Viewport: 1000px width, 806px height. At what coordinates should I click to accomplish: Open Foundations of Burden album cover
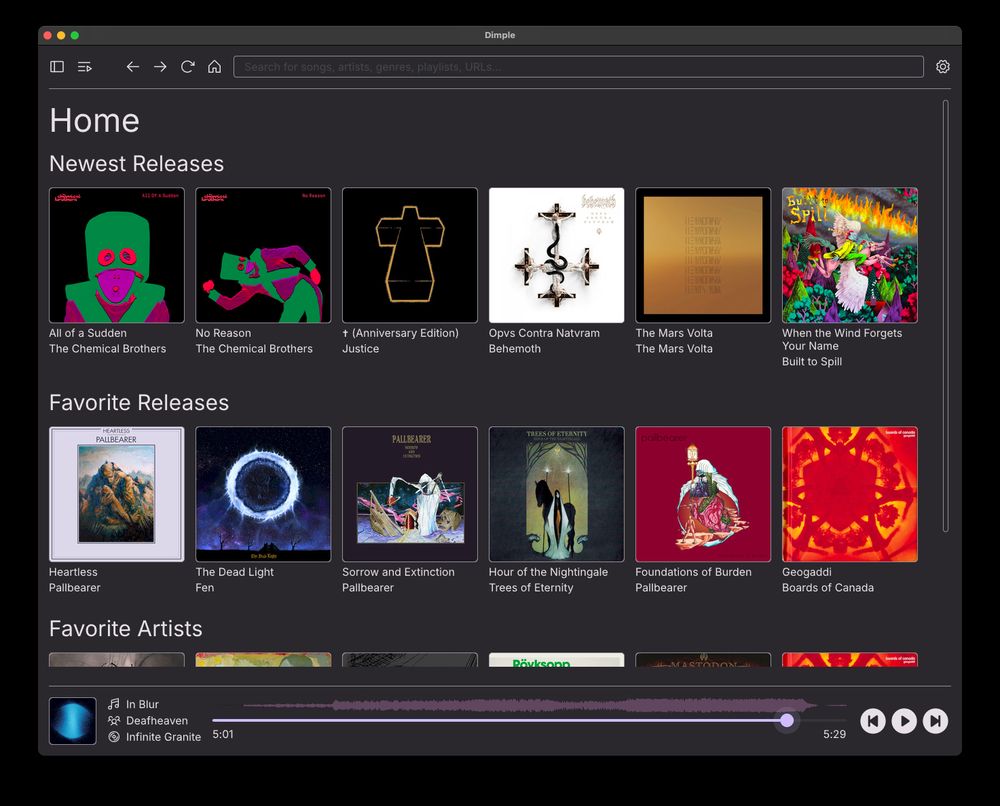(703, 494)
